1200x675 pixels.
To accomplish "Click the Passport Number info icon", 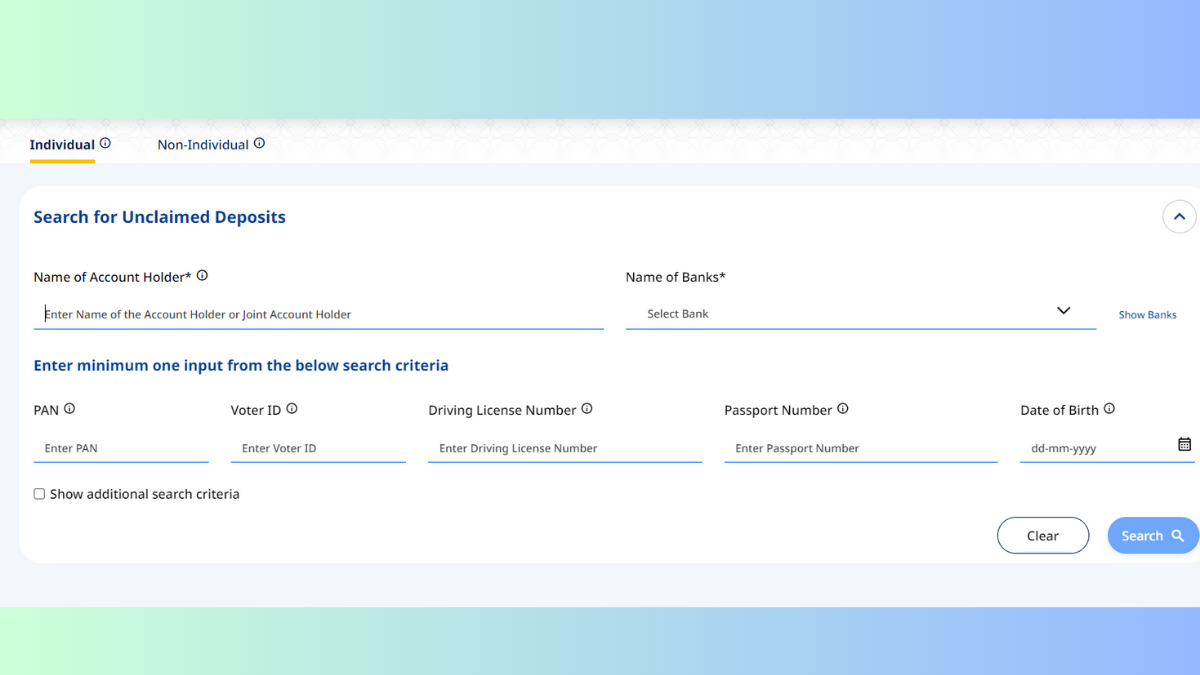I will [843, 409].
